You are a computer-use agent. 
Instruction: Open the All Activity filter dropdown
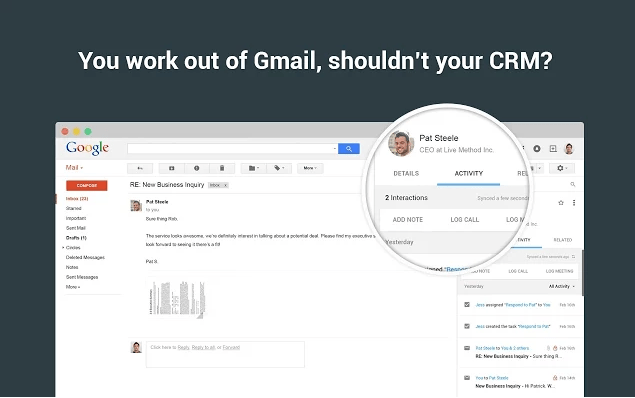coord(562,286)
